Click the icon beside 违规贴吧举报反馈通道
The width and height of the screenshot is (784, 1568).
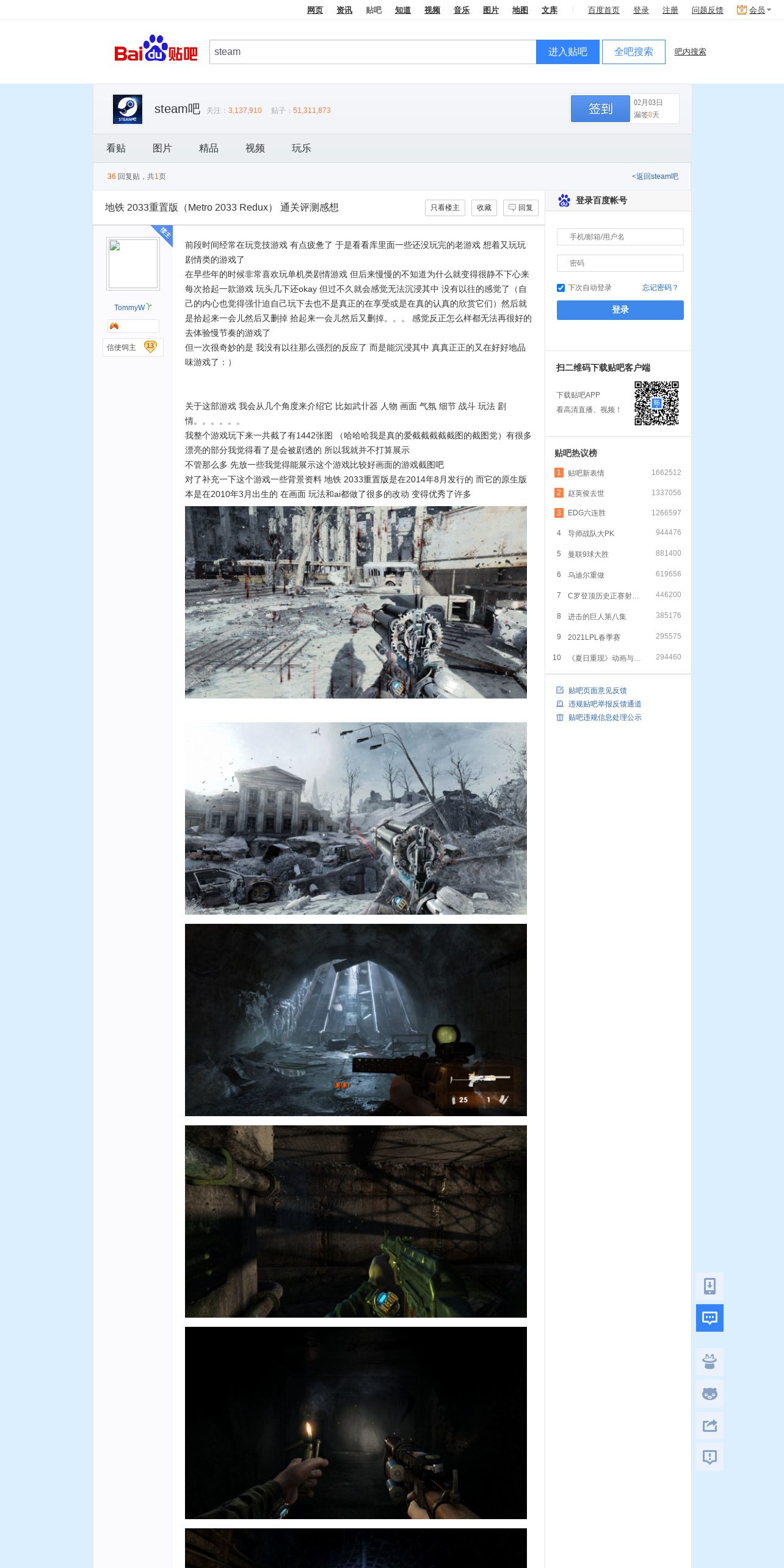point(560,703)
